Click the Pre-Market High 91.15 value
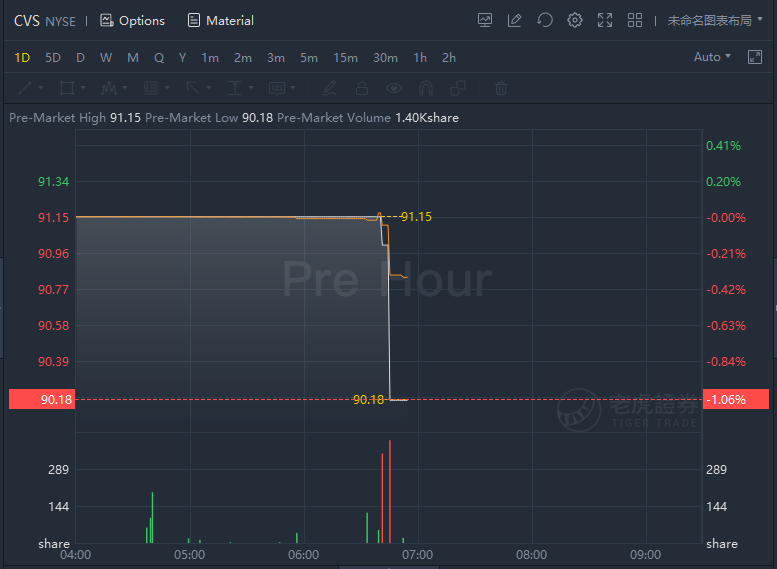Image resolution: width=777 pixels, height=569 pixels. 125,118
